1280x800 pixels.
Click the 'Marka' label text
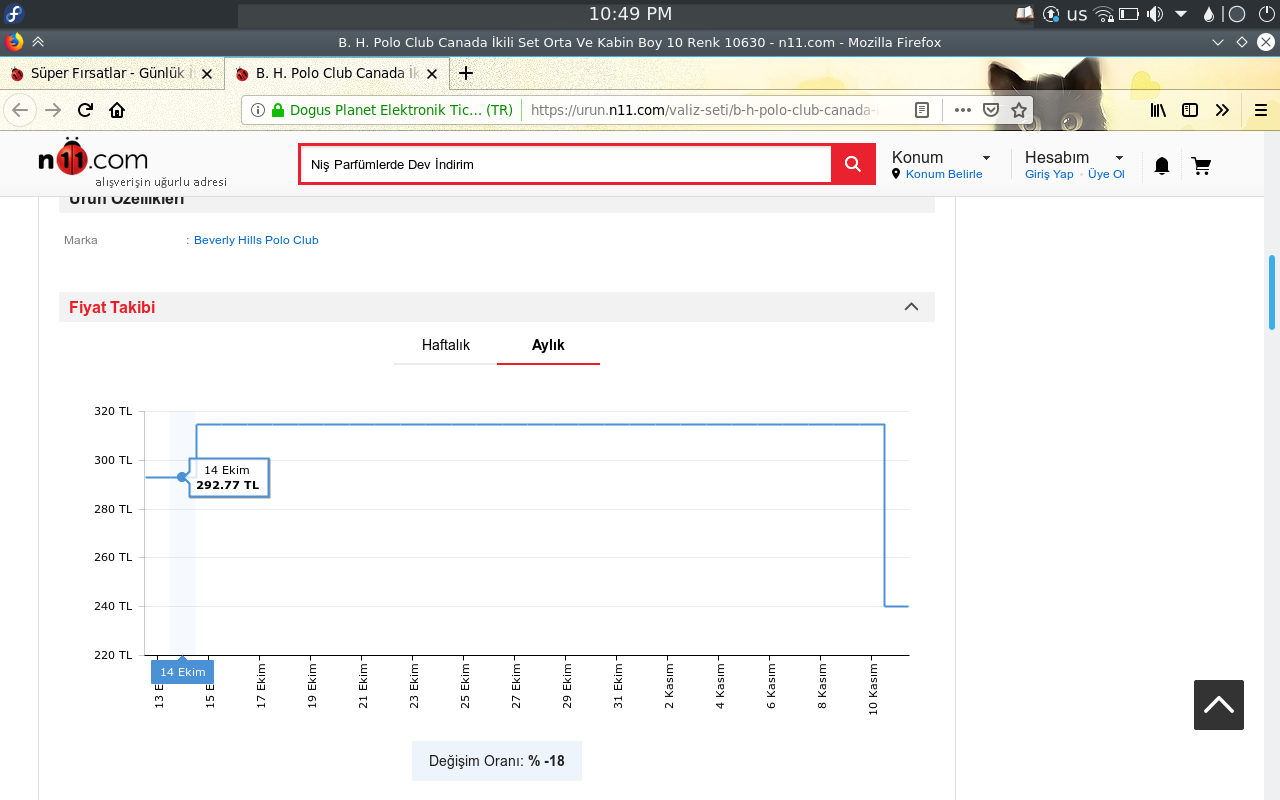click(x=81, y=240)
